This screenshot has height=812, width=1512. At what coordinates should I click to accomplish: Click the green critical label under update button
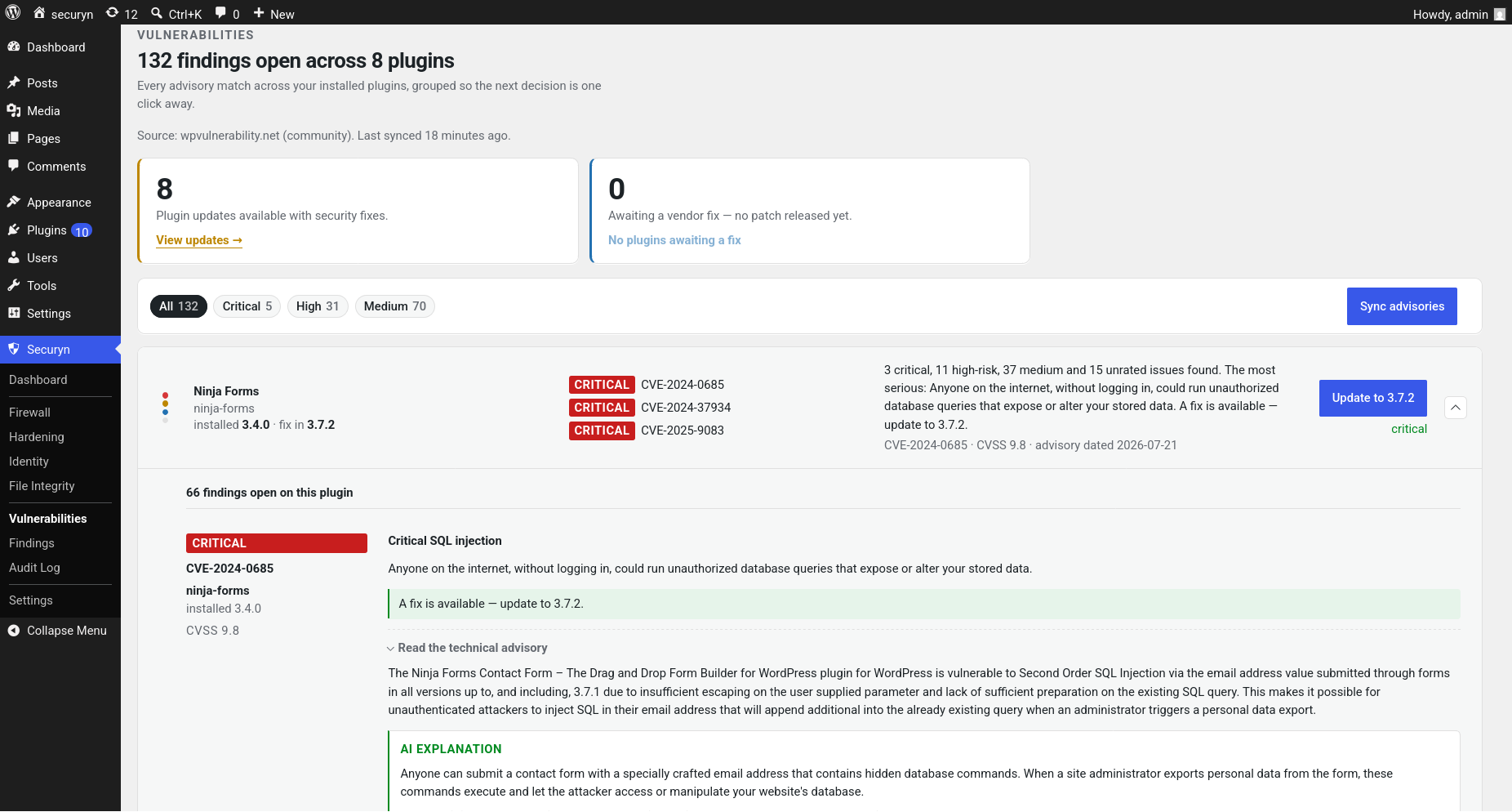(x=1409, y=429)
